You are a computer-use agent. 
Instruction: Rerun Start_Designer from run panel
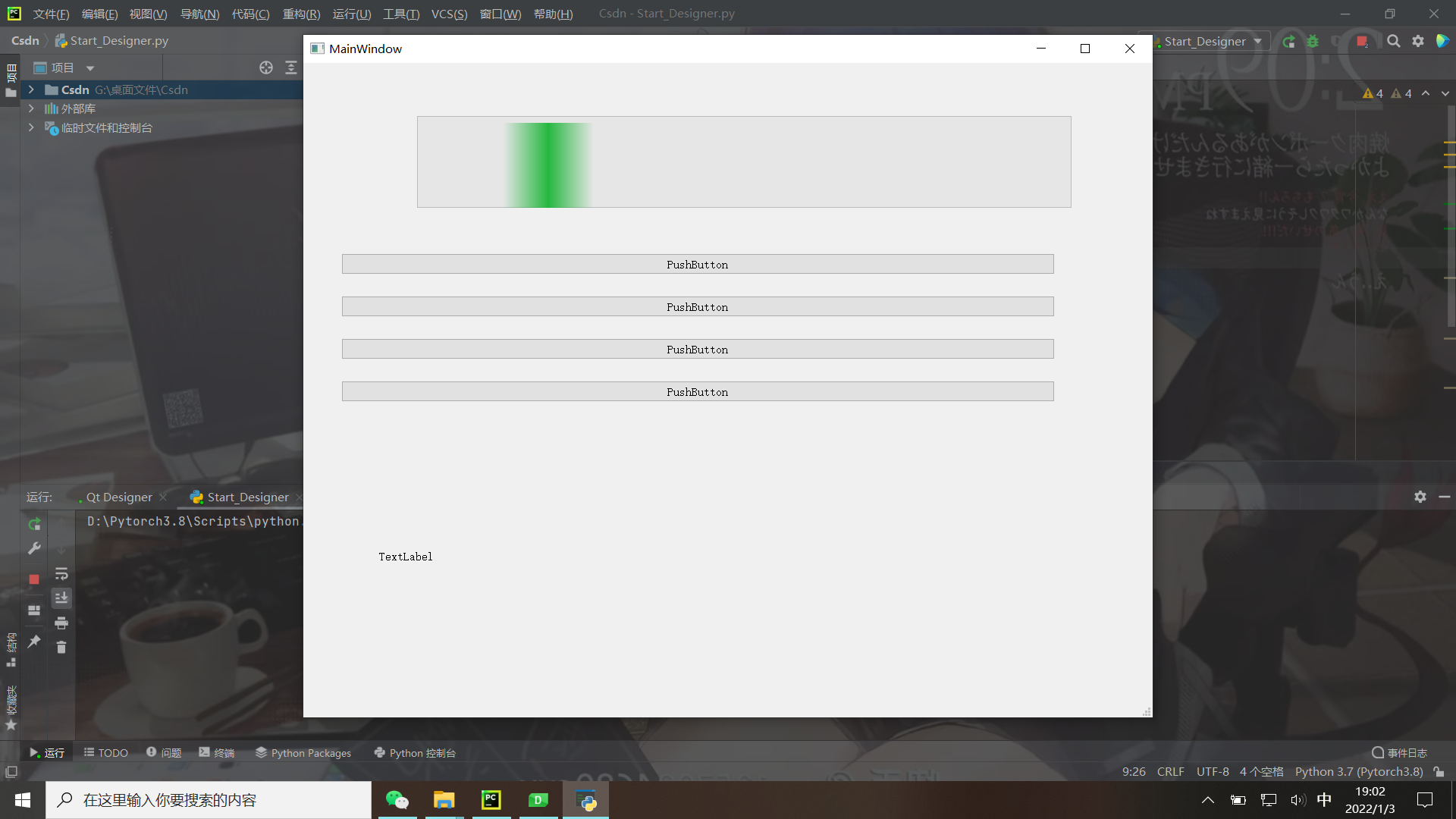(x=34, y=524)
